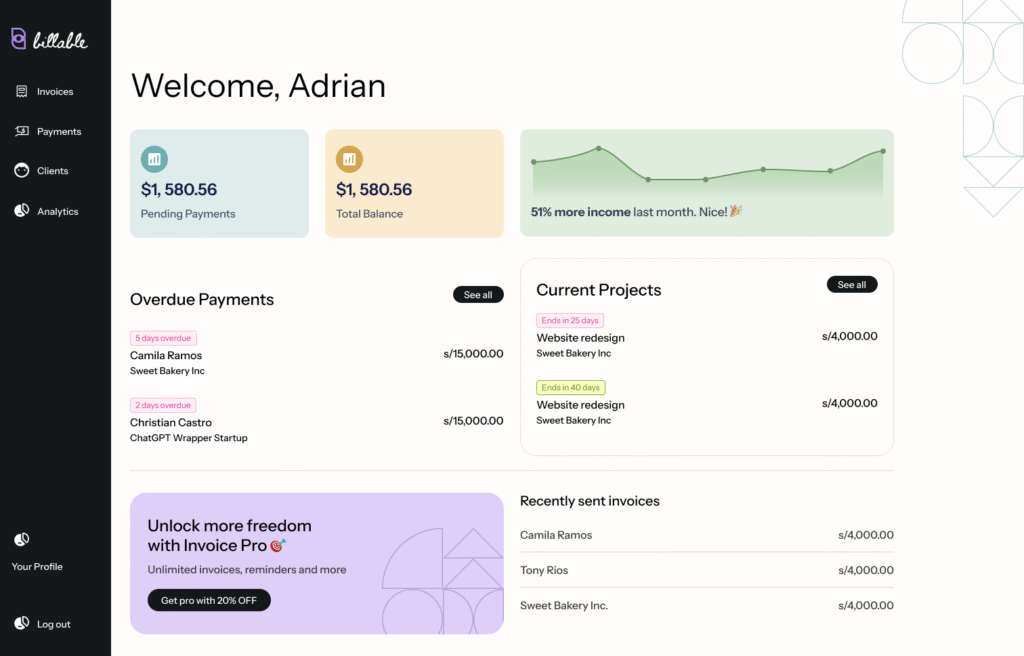Click the Analytics sidebar icon
1024x656 pixels.
21,211
